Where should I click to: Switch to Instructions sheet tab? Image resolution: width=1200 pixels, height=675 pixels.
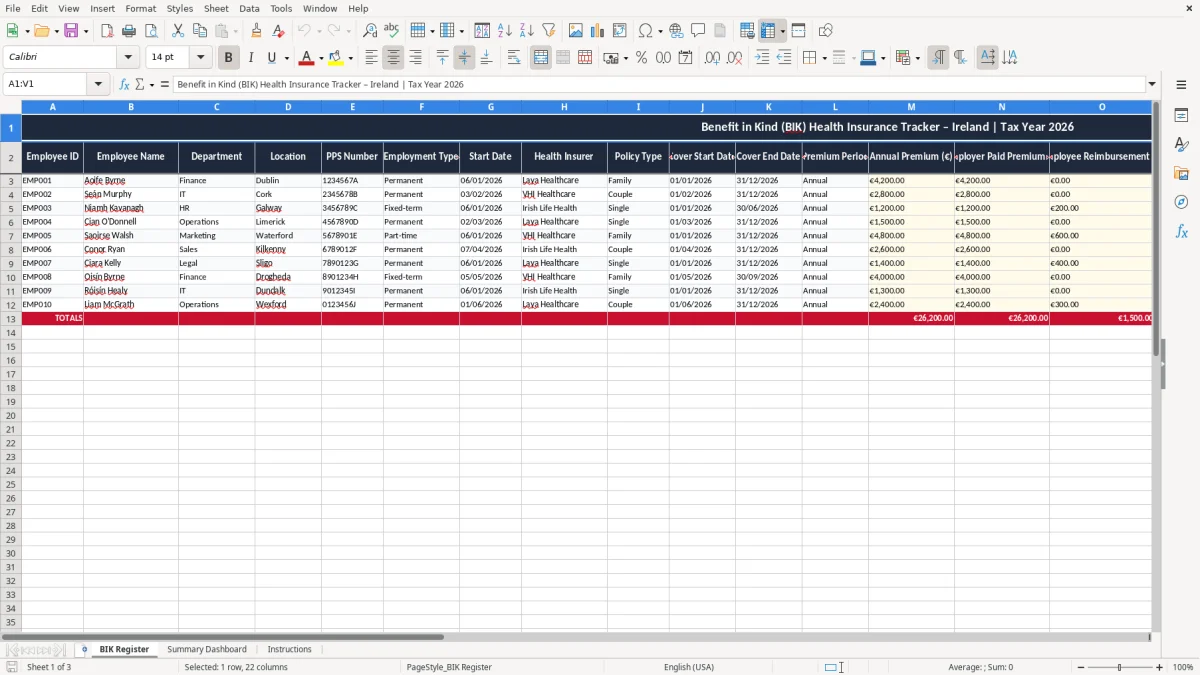click(290, 649)
